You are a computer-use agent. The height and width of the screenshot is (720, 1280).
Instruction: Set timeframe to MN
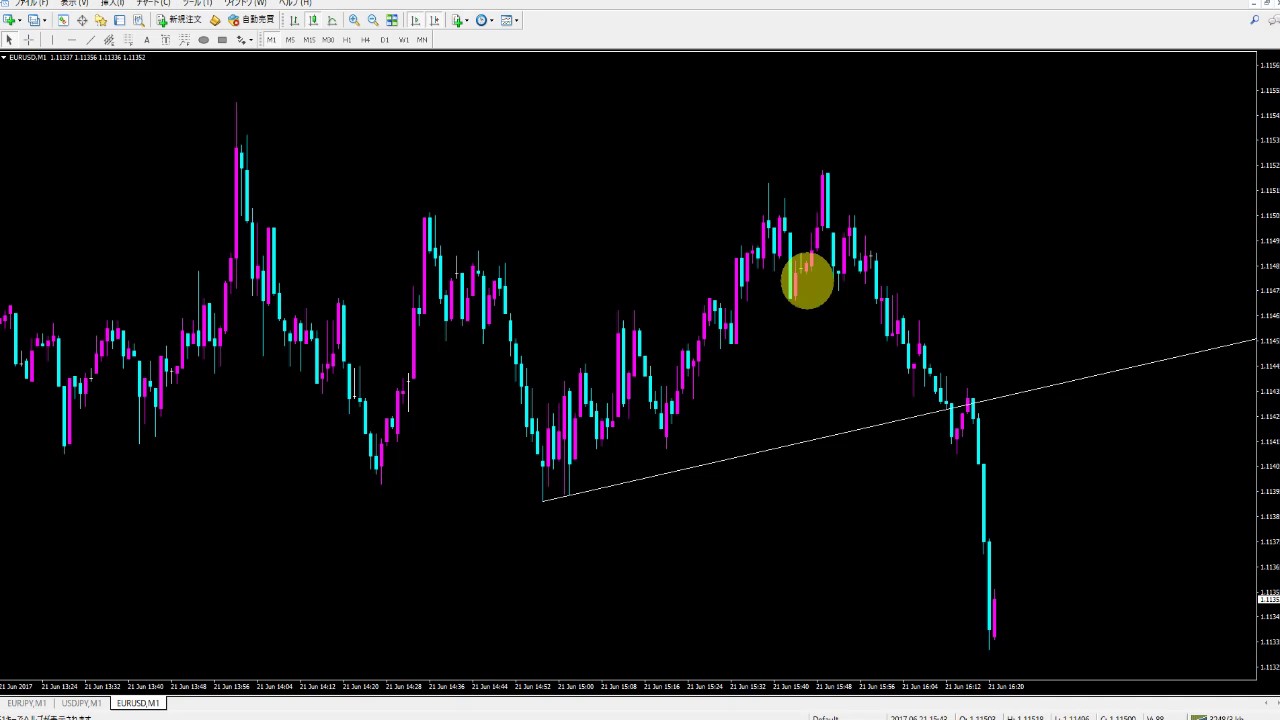[x=422, y=40]
